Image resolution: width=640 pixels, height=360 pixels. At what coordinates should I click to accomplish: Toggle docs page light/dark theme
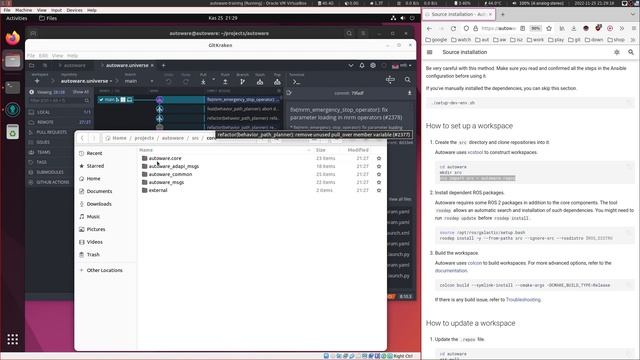click(x=617, y=52)
